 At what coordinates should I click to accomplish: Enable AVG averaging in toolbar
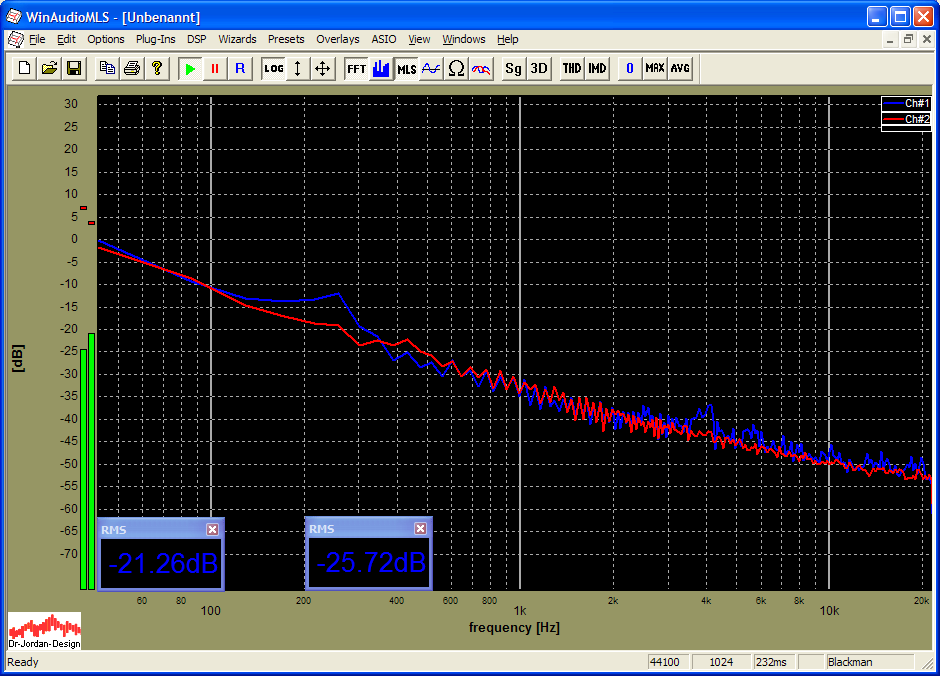[x=680, y=68]
